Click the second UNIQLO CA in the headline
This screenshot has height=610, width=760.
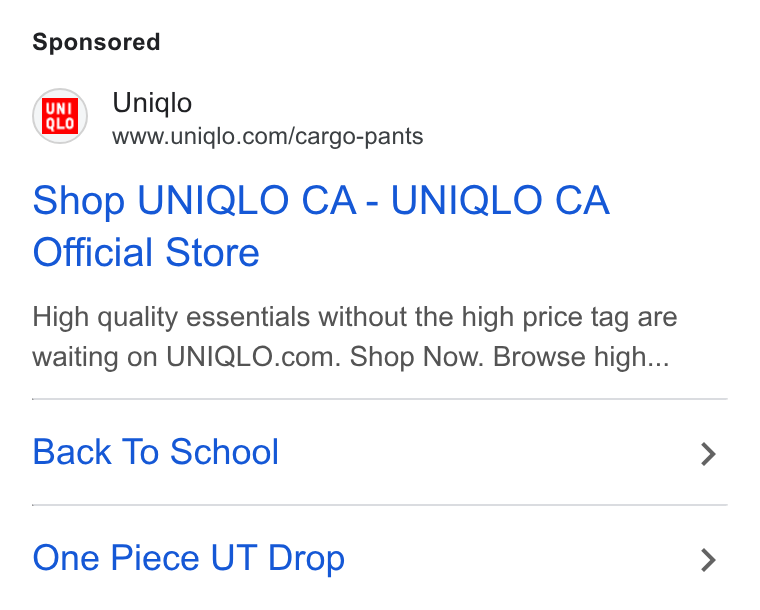pyautogui.click(x=500, y=200)
